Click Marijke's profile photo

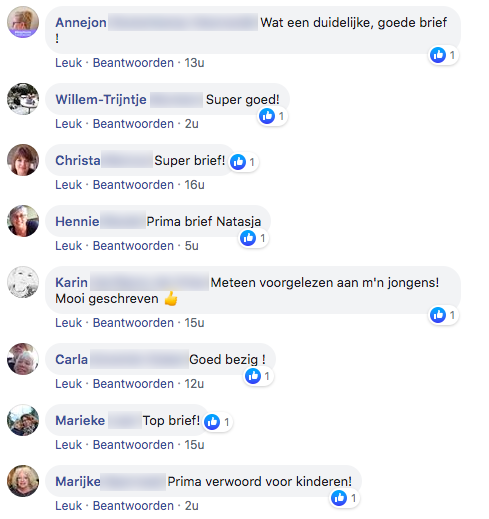coord(23,481)
